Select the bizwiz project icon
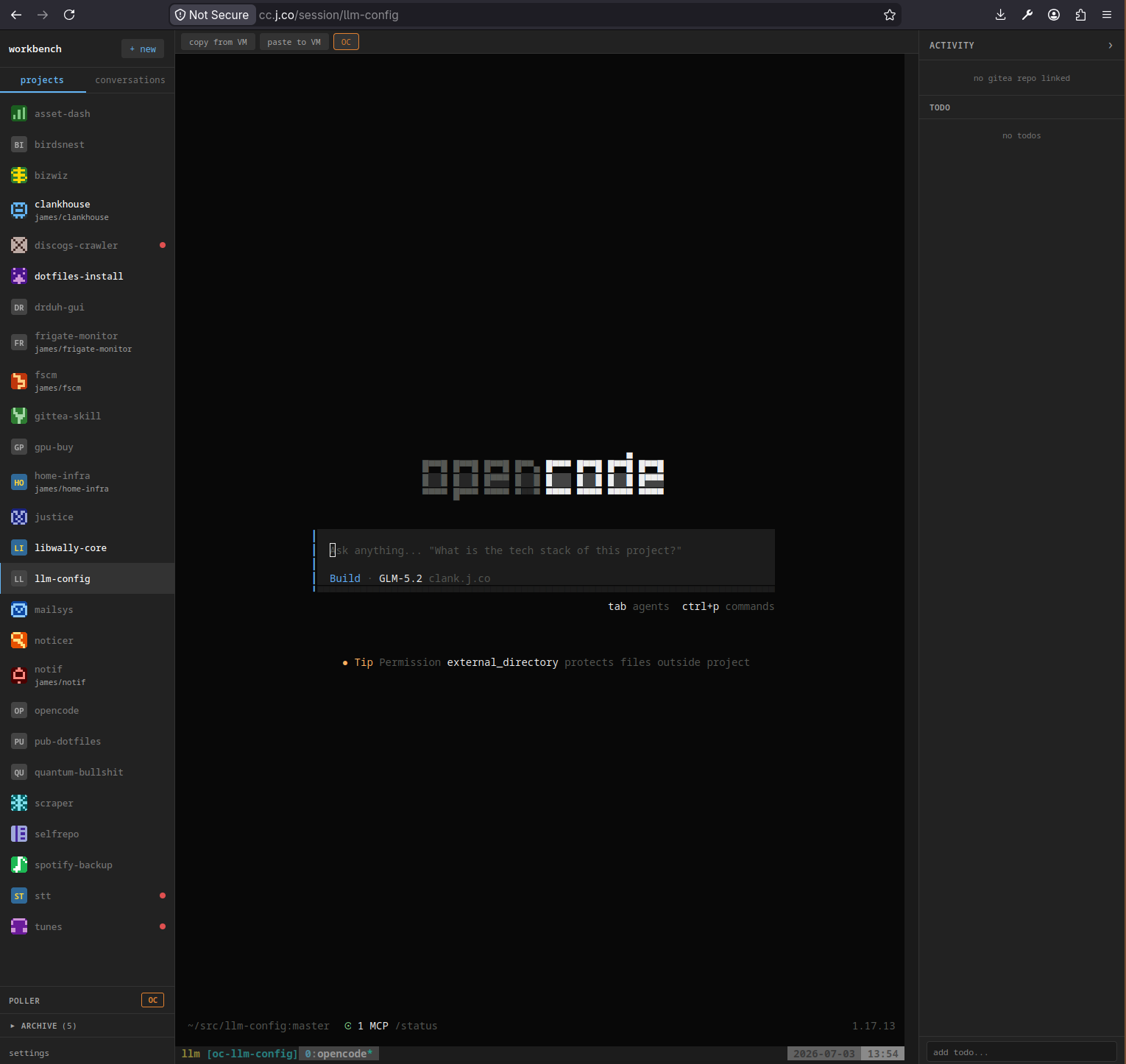Viewport: 1126px width, 1064px height. tap(19, 175)
